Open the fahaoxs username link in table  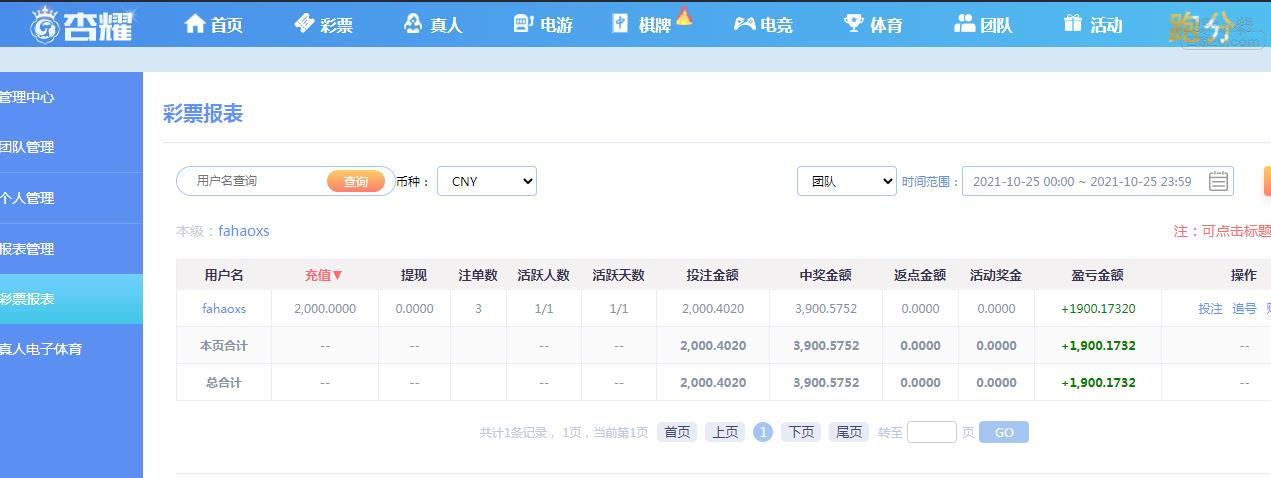click(x=224, y=309)
